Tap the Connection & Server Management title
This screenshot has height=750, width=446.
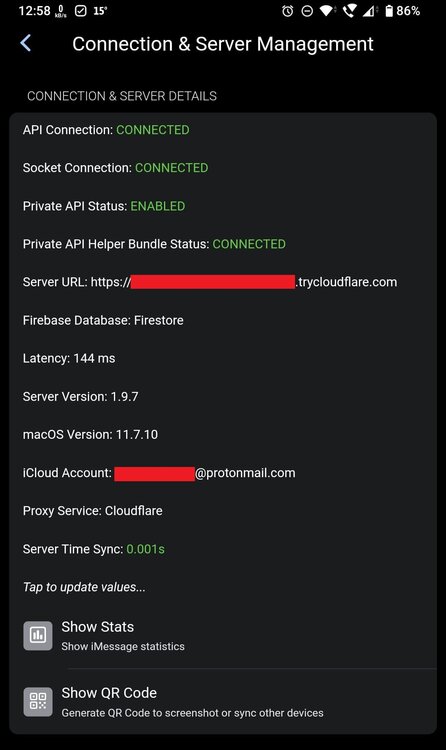click(223, 44)
